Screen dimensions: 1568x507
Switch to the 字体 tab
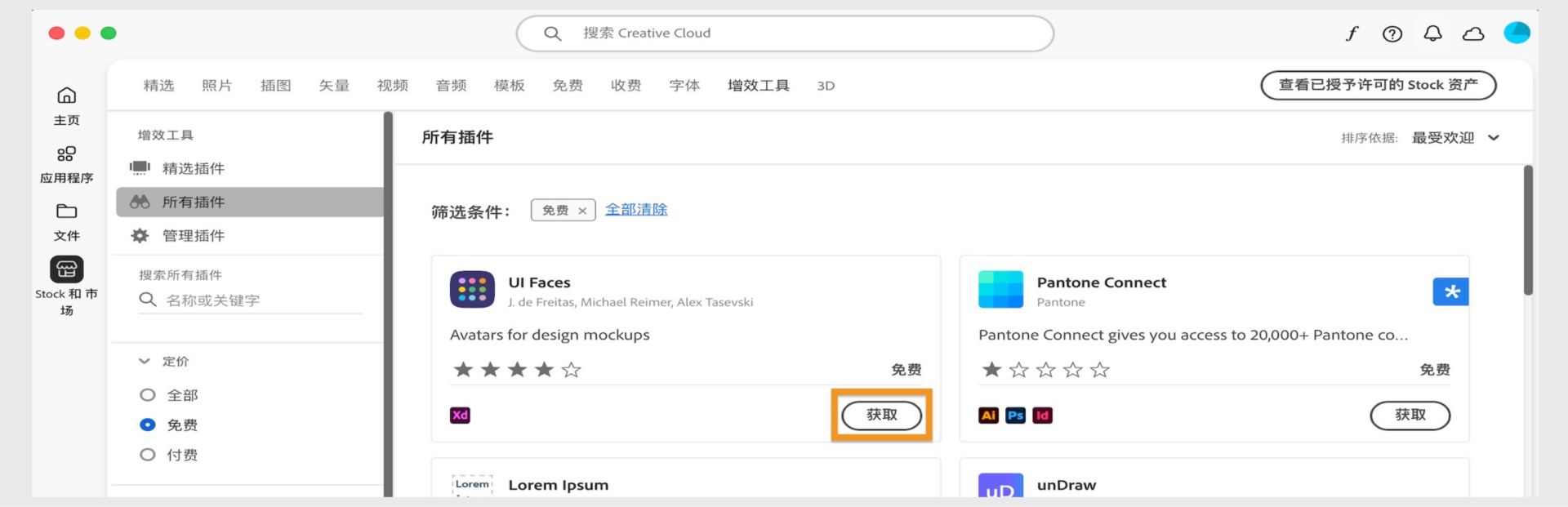coord(684,86)
